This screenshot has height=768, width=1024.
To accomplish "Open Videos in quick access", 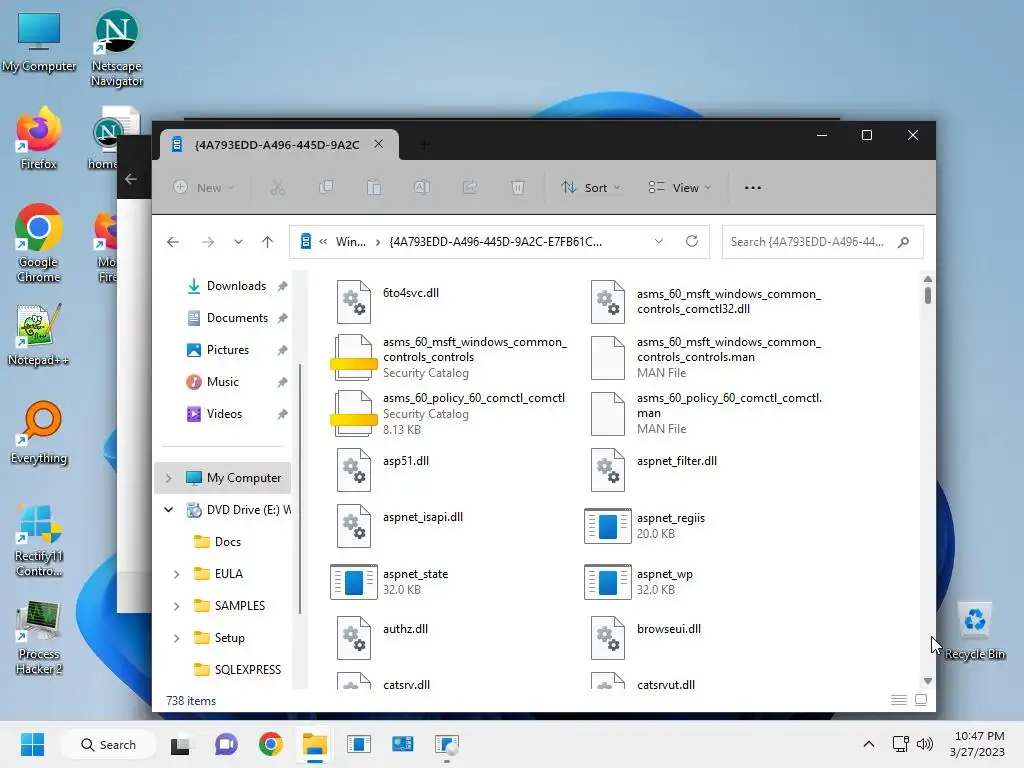I will 225,414.
